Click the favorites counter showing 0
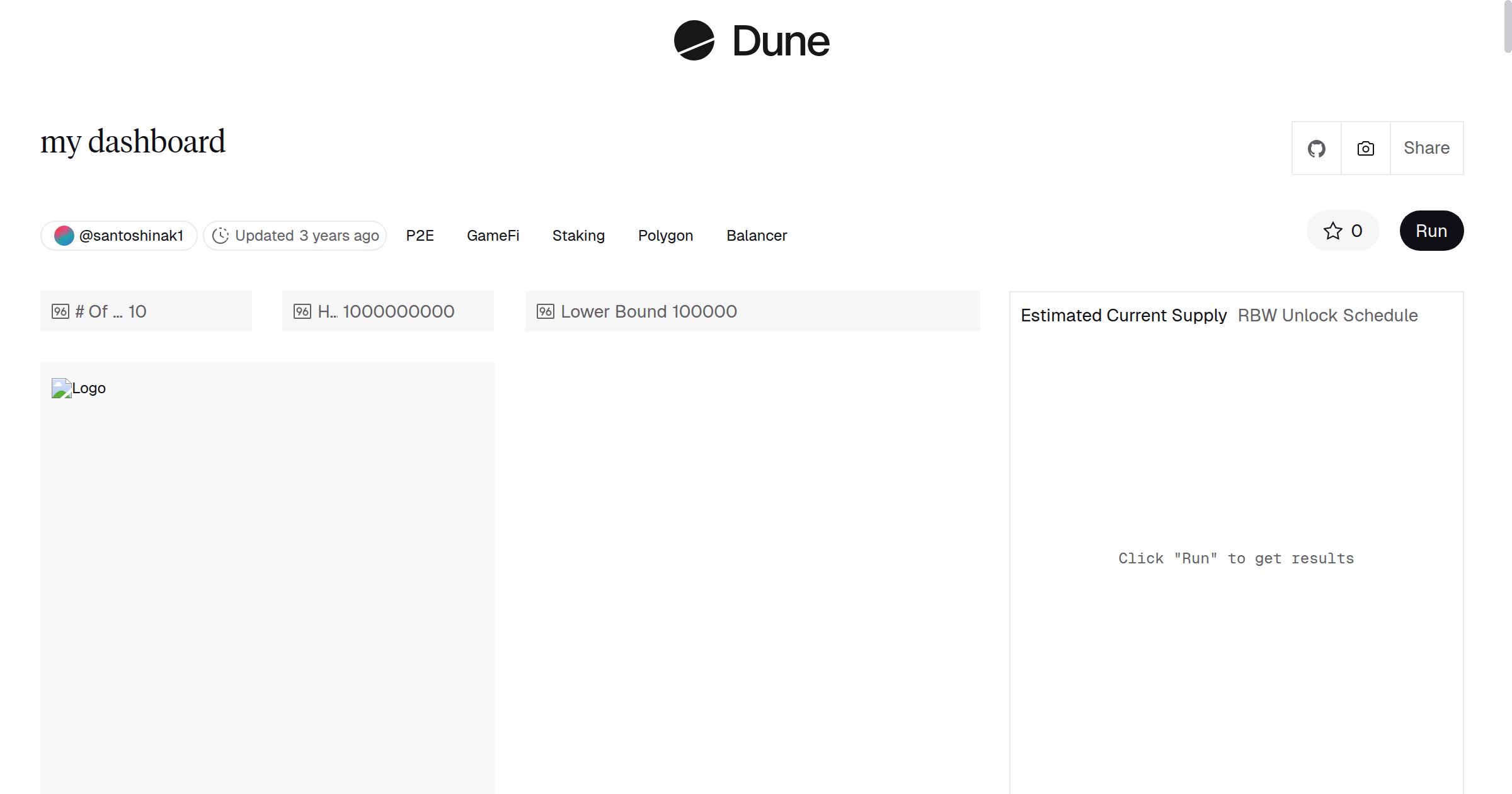This screenshot has width=1512, height=794. pyautogui.click(x=1354, y=231)
